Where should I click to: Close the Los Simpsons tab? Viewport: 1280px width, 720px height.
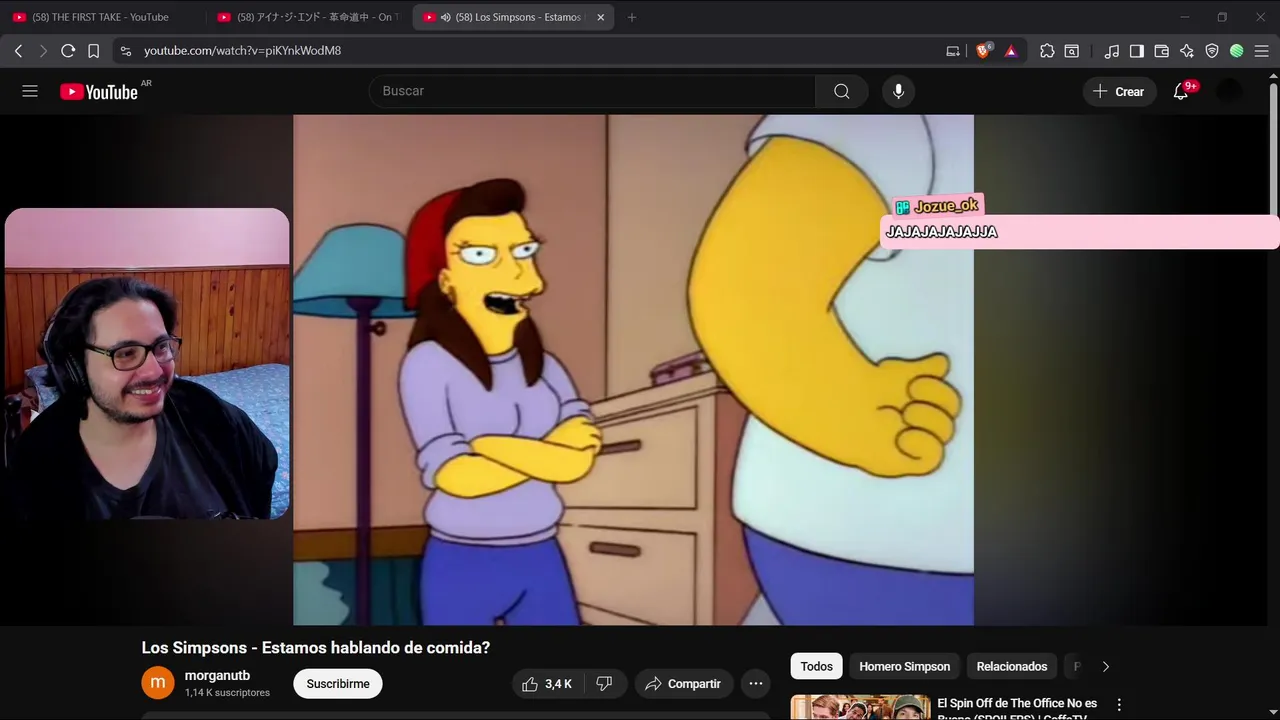tap(601, 17)
